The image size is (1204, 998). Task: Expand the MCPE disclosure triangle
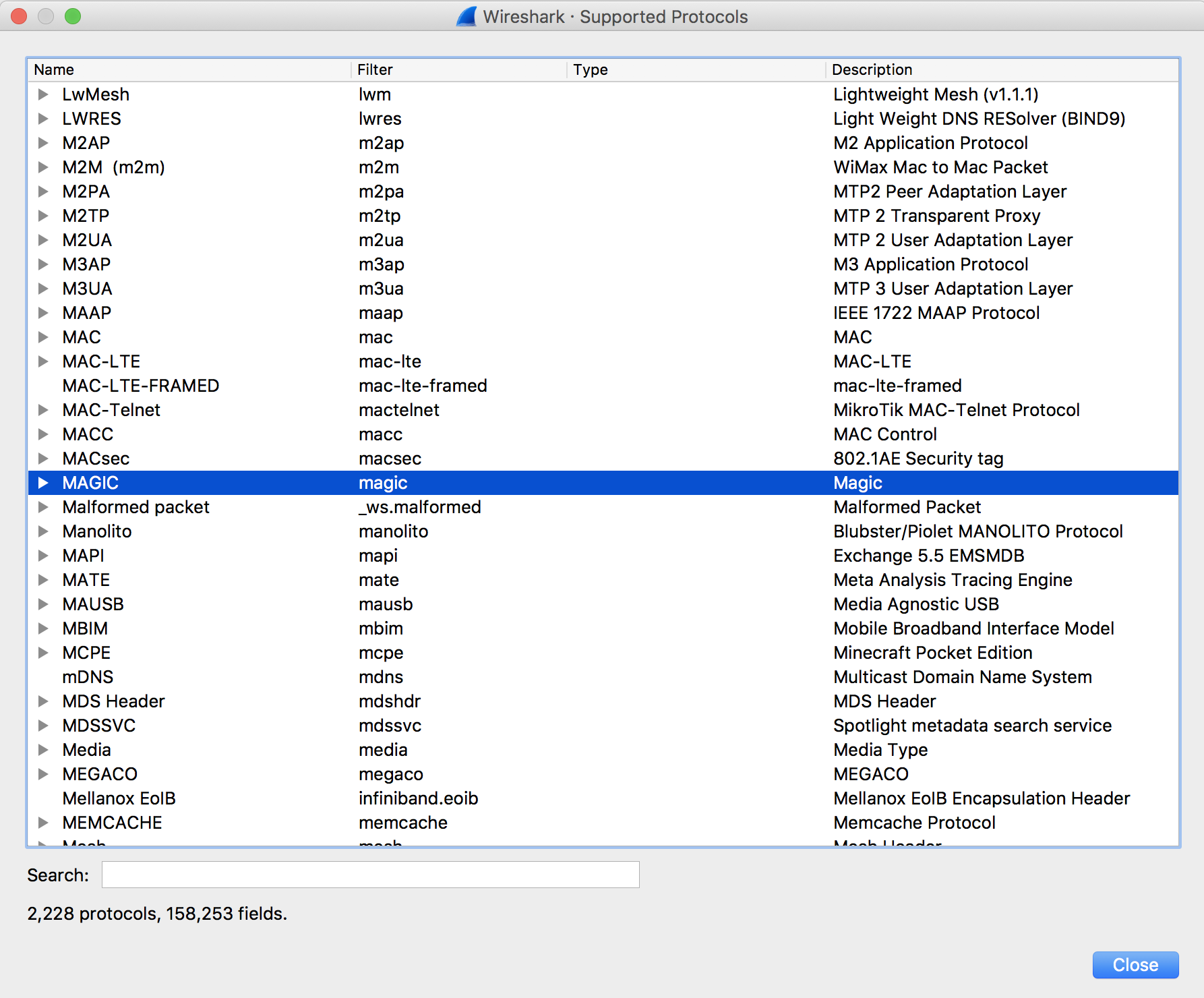43,653
